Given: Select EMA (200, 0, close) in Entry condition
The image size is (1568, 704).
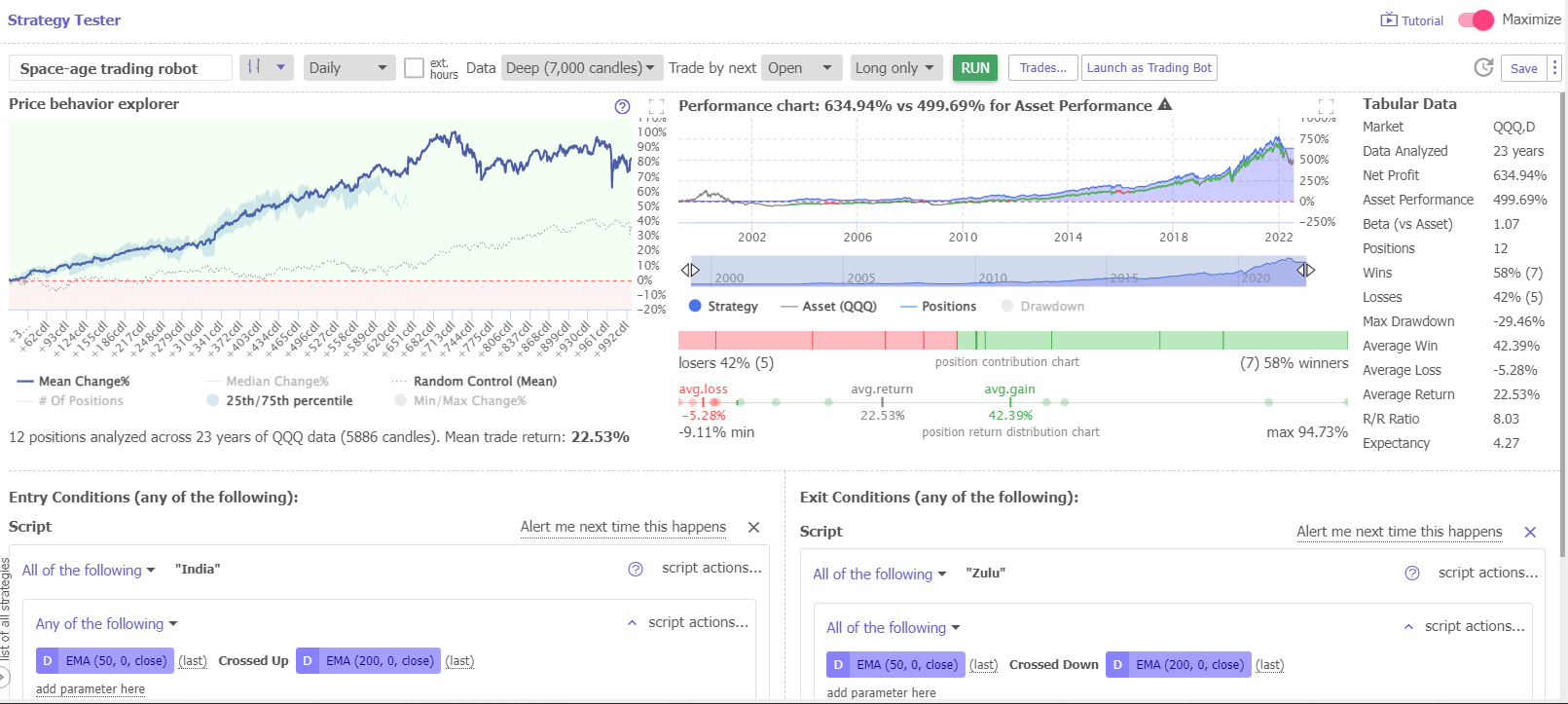Looking at the screenshot, I should coord(368,661).
